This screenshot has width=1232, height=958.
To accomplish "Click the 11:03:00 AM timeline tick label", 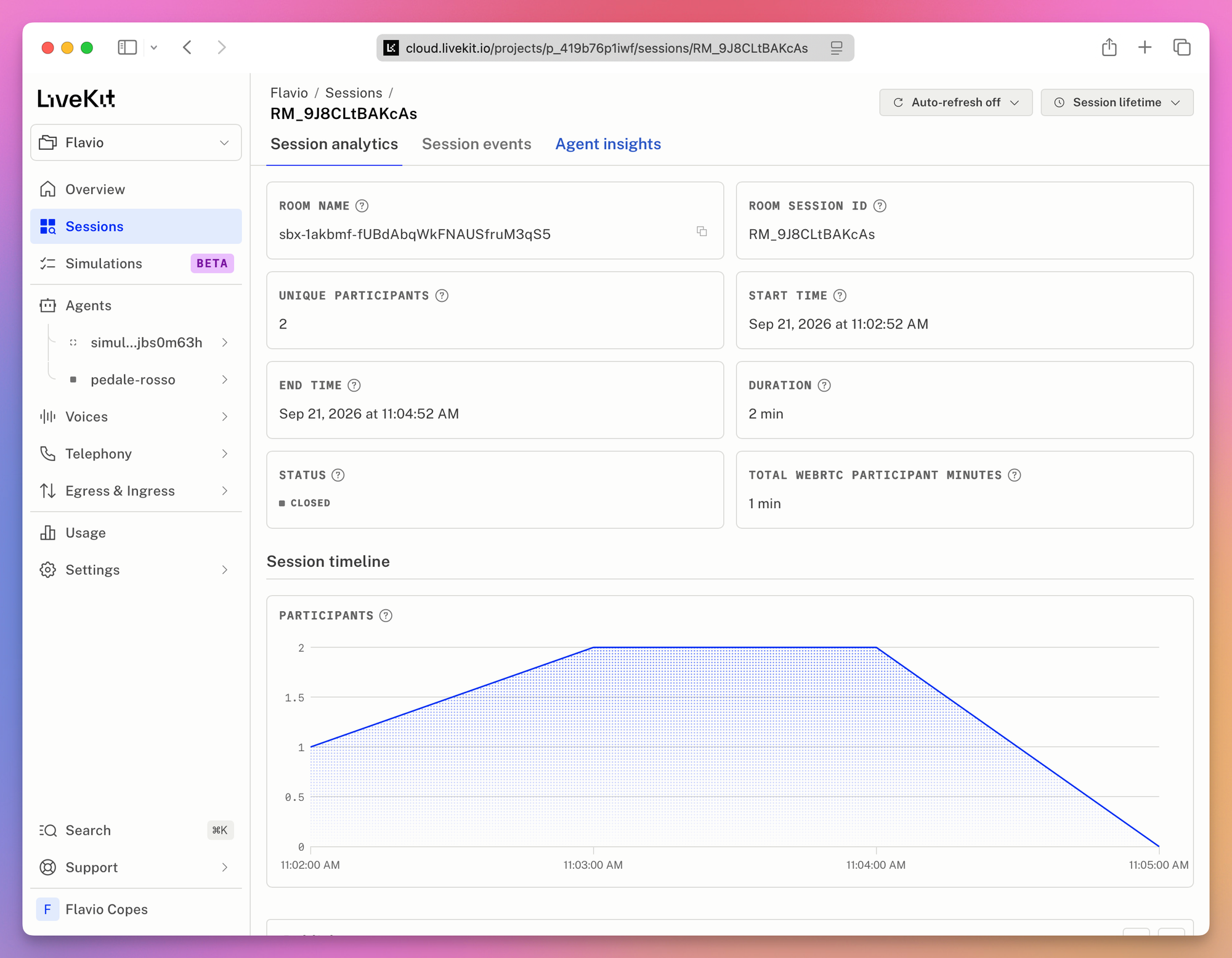I will point(593,865).
